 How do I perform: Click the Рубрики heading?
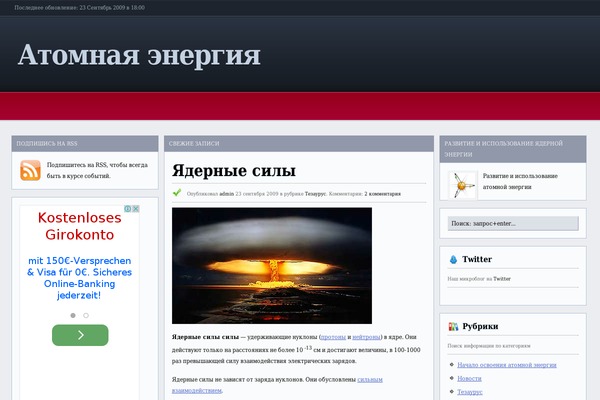pos(480,327)
